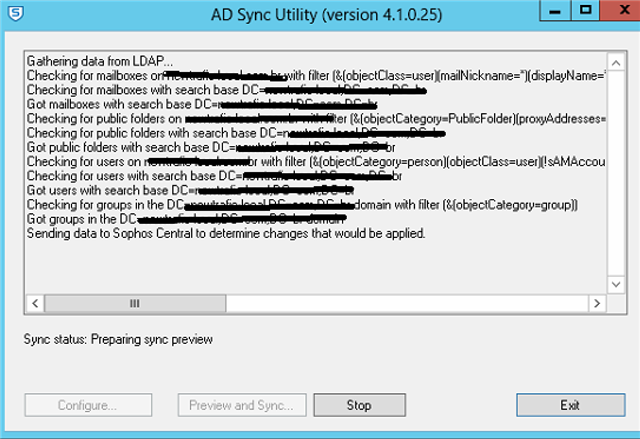Click the horizontal scrollbar thumb

(135, 303)
